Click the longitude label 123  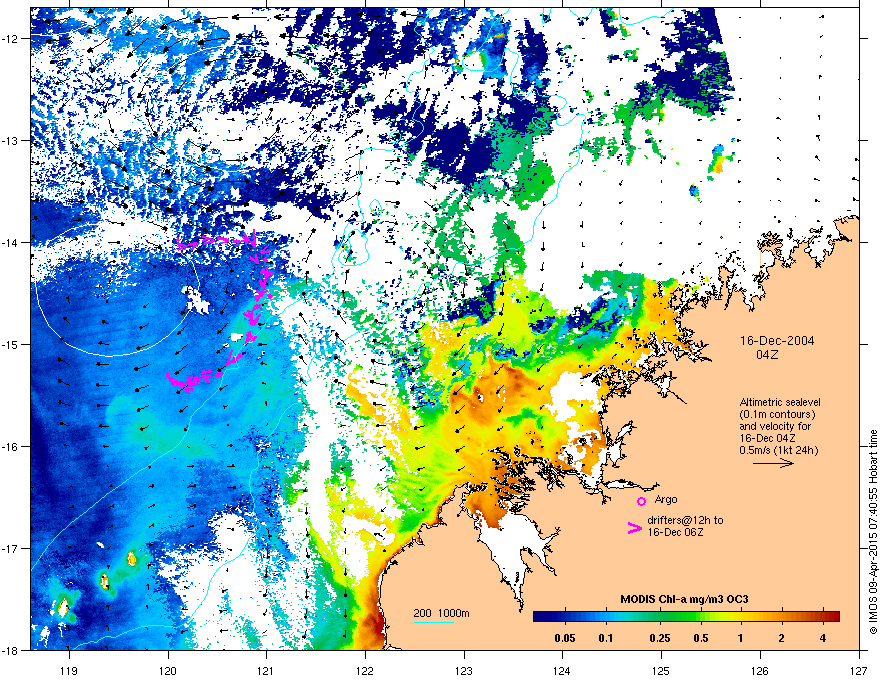point(464,670)
